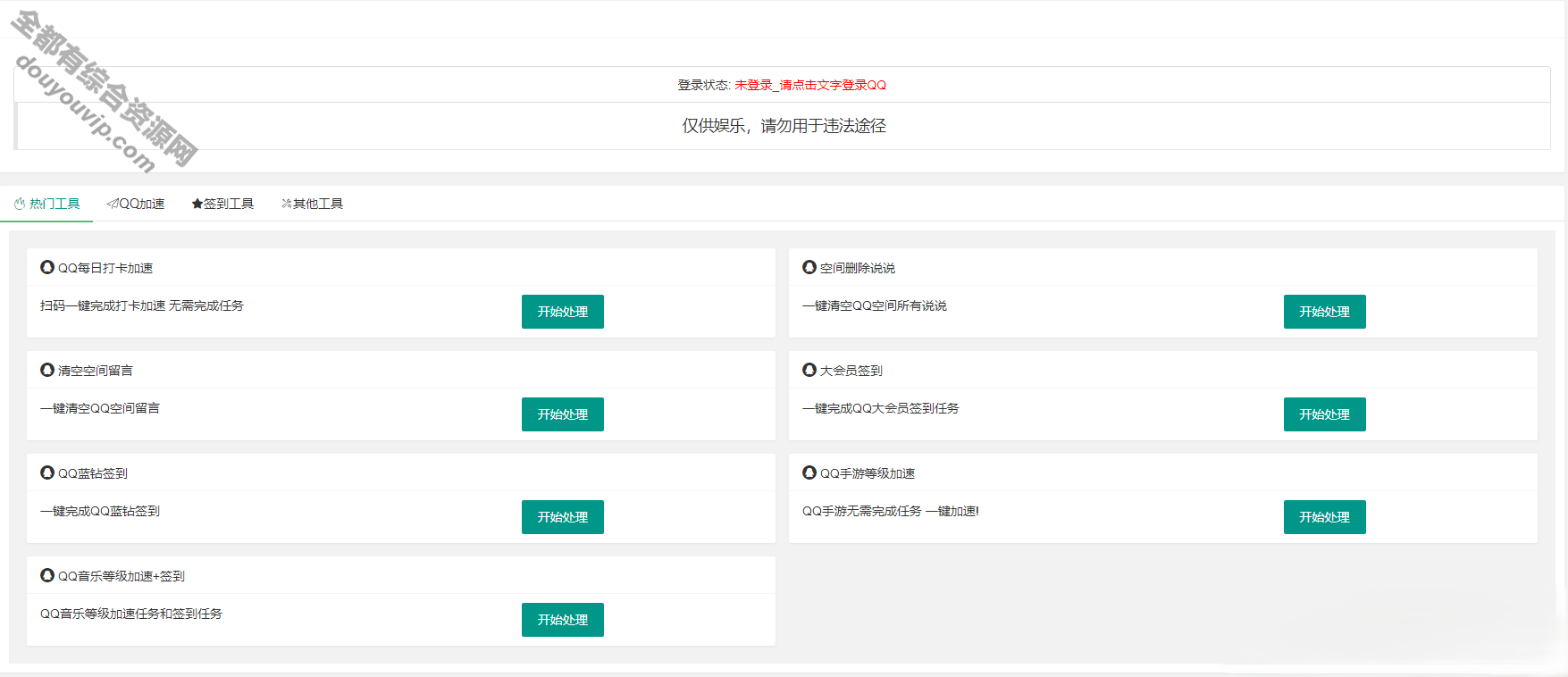Start processing 大会员签到
1568x677 pixels.
pyautogui.click(x=1325, y=414)
